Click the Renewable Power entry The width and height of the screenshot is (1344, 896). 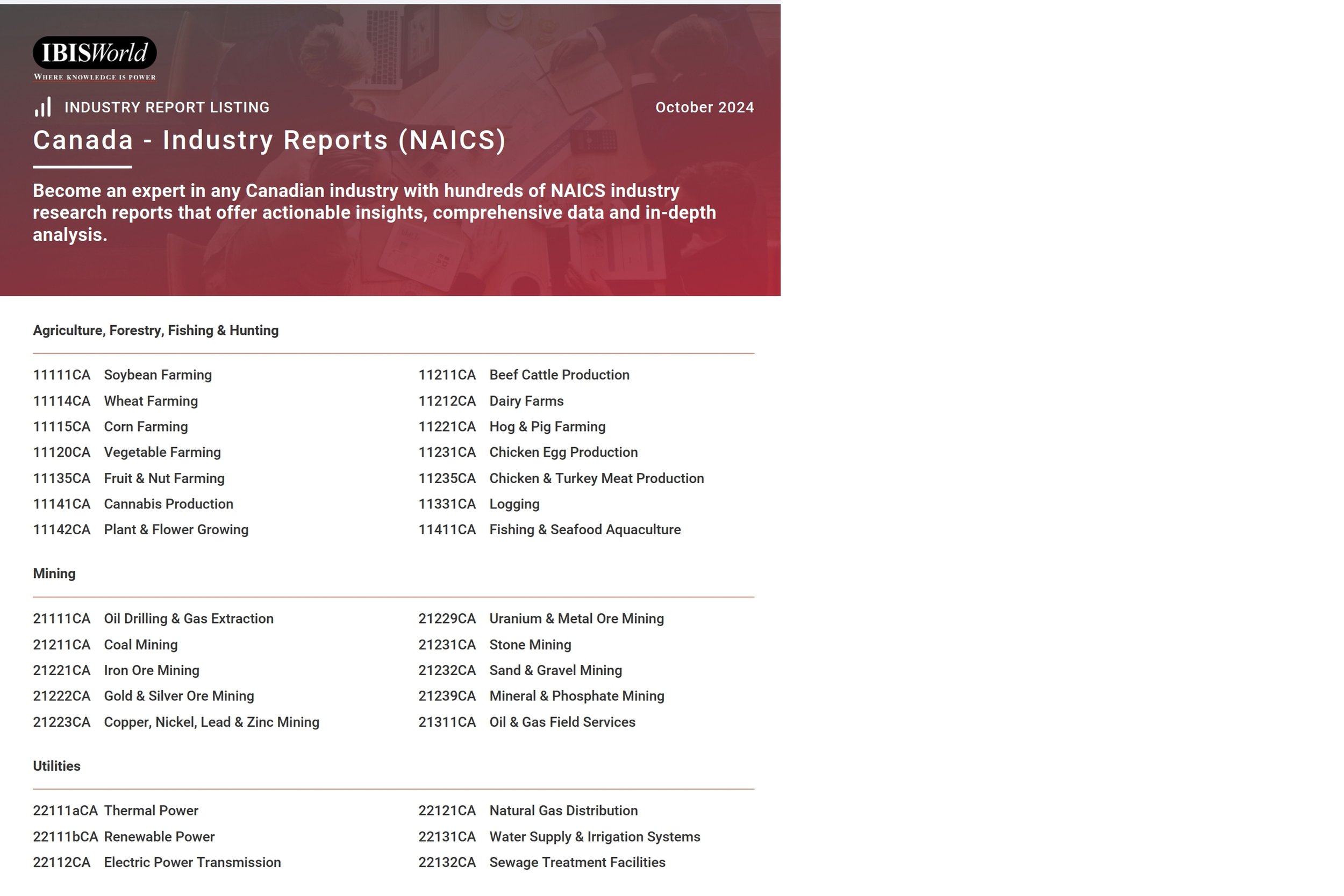point(160,837)
